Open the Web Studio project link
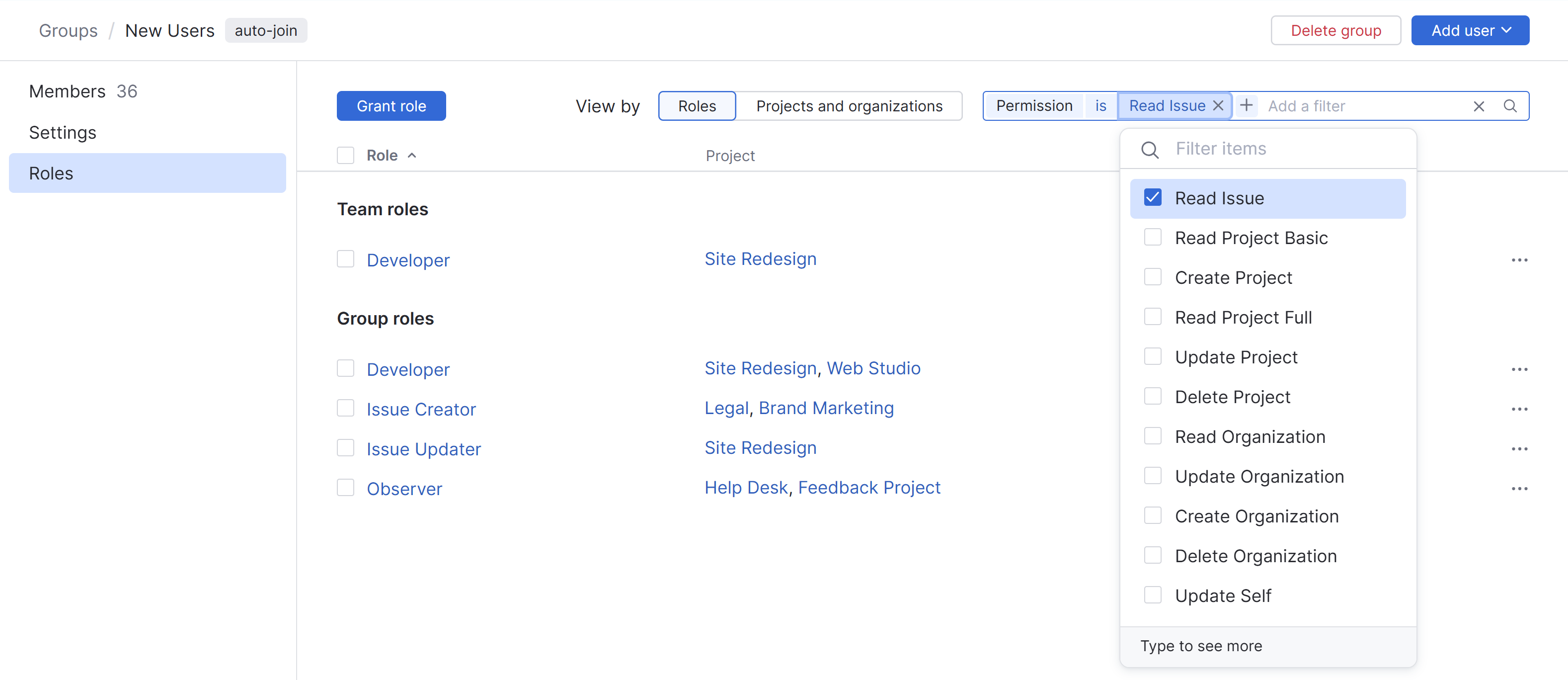 point(873,368)
